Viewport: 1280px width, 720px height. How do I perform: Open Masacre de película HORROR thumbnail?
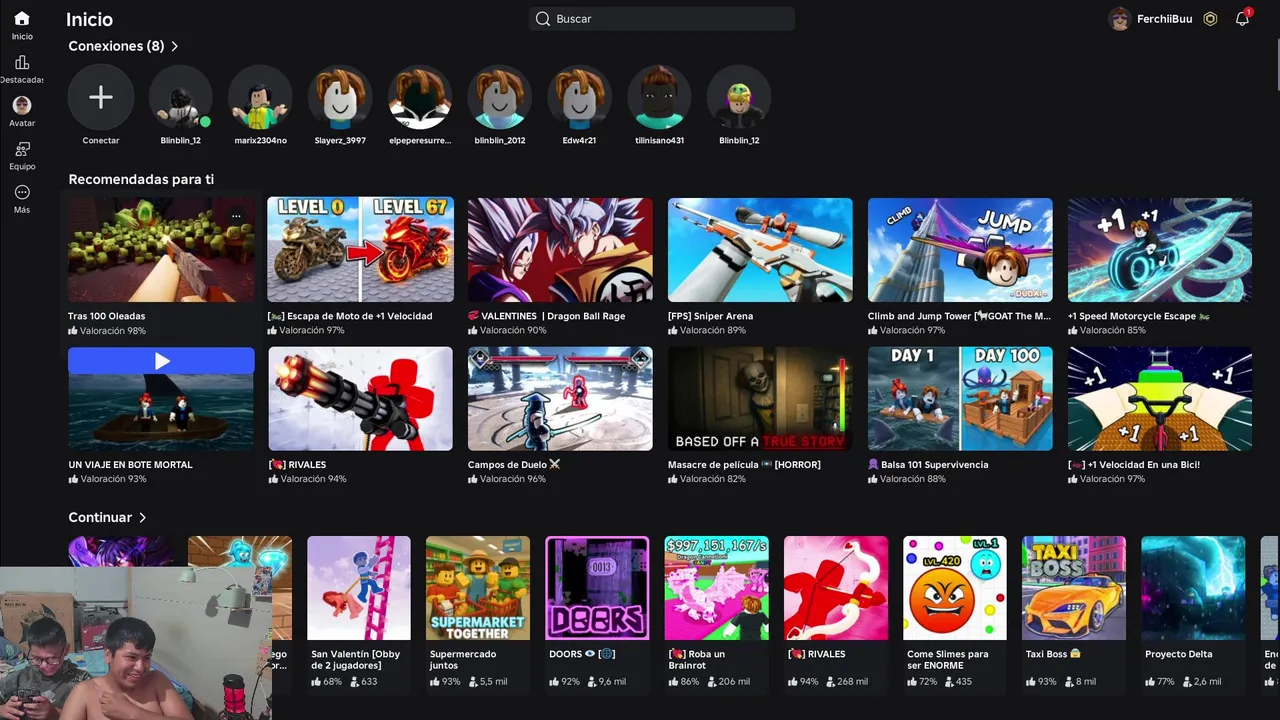(x=760, y=399)
